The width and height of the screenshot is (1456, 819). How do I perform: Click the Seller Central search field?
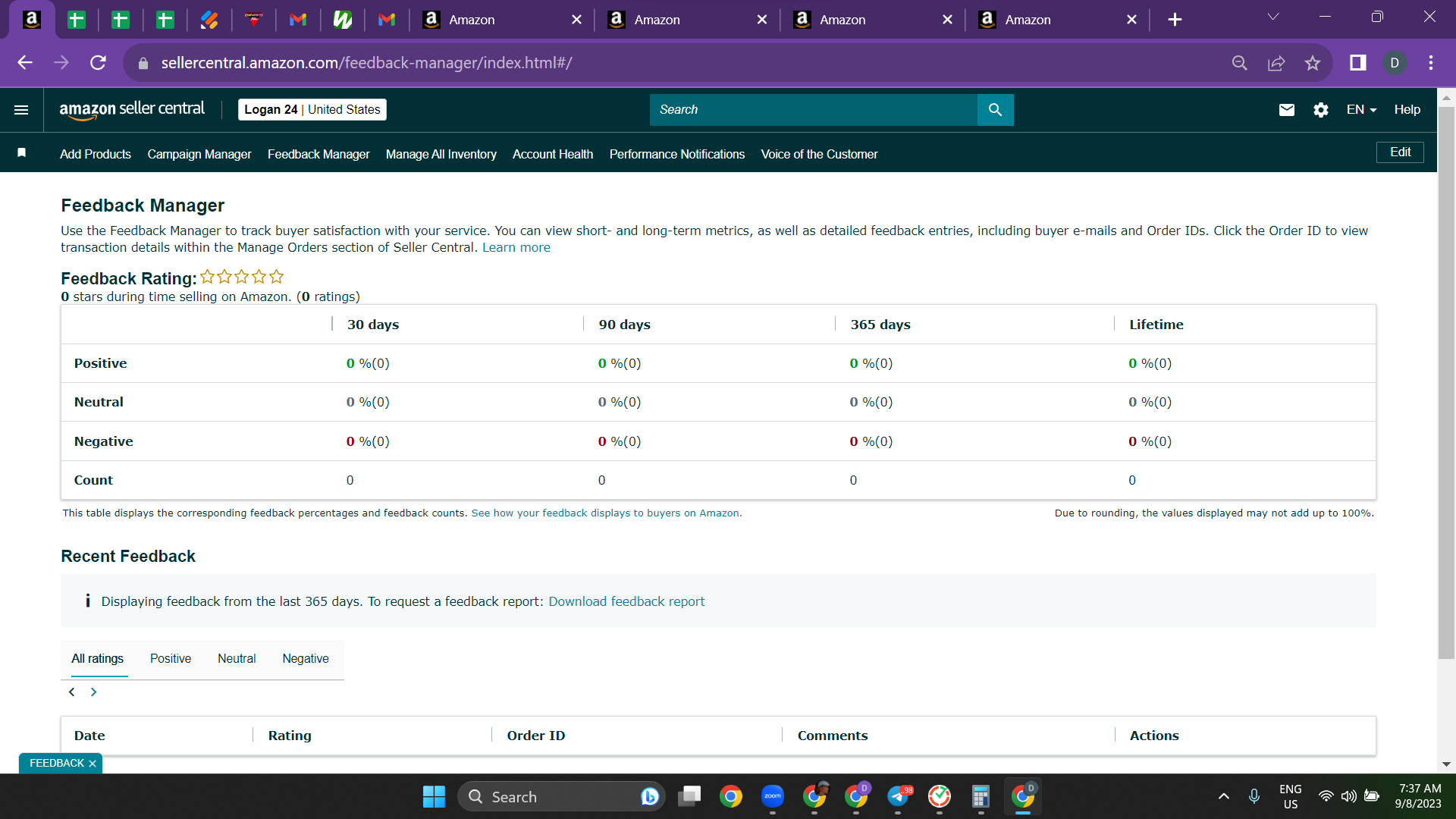[x=814, y=110]
